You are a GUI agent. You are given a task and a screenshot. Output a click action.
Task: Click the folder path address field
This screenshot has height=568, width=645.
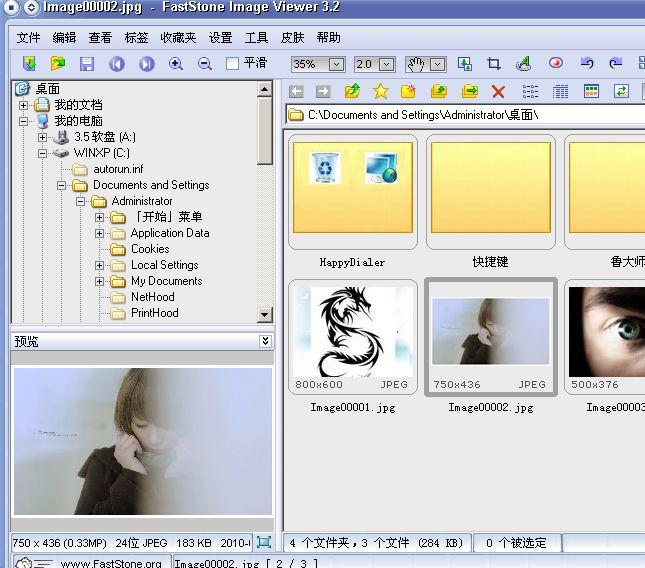click(465, 115)
